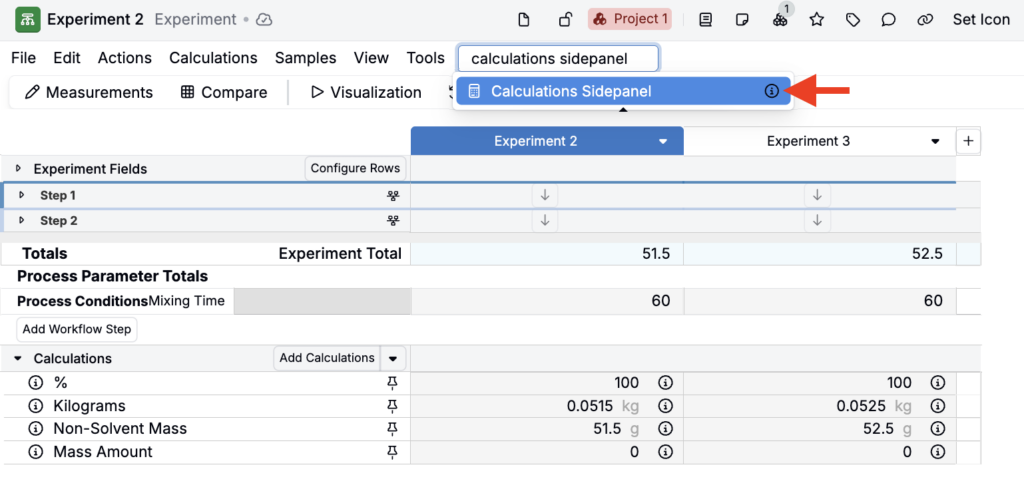Open the Calculations menu
This screenshot has height=499, width=1024.
(x=213, y=58)
